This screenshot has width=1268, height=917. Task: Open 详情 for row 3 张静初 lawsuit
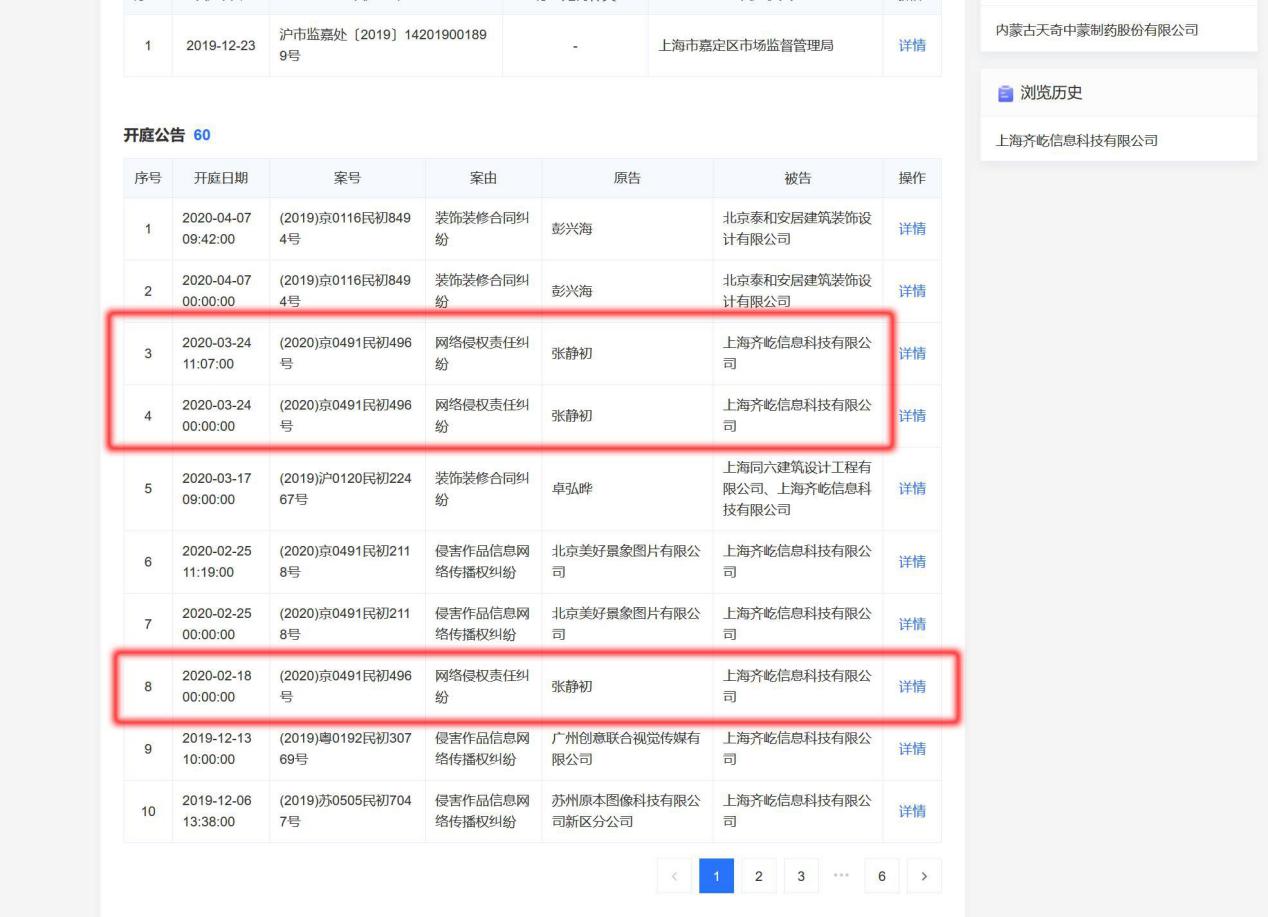tap(911, 353)
